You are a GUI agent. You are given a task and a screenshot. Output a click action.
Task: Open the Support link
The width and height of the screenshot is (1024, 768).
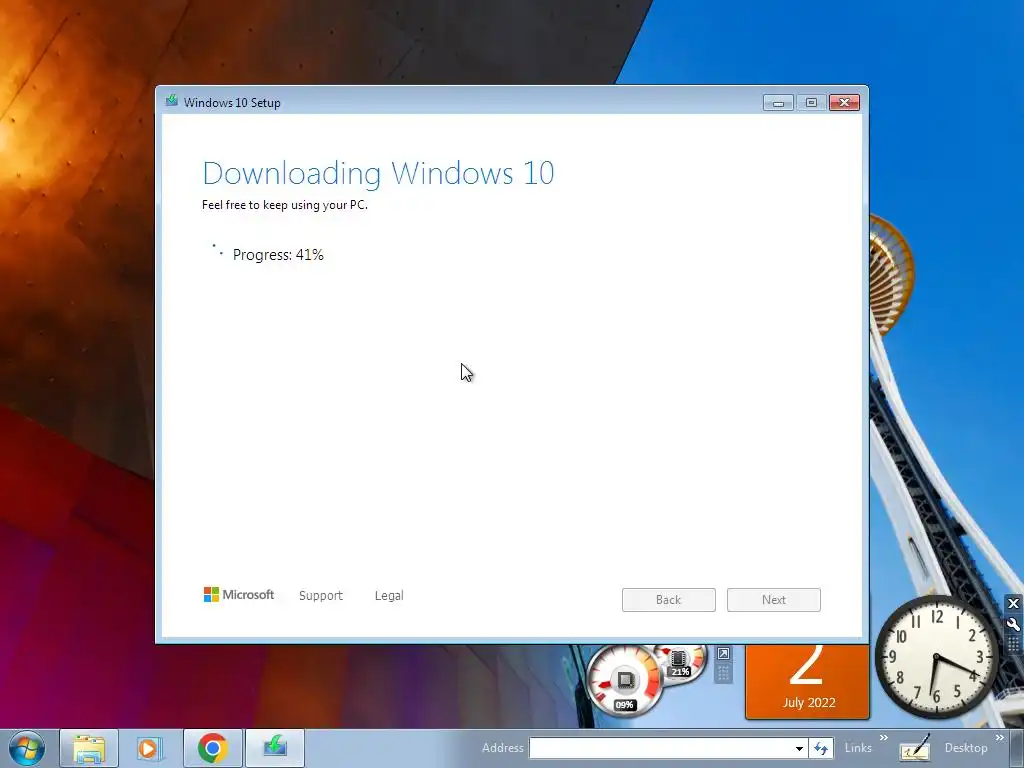[321, 596]
